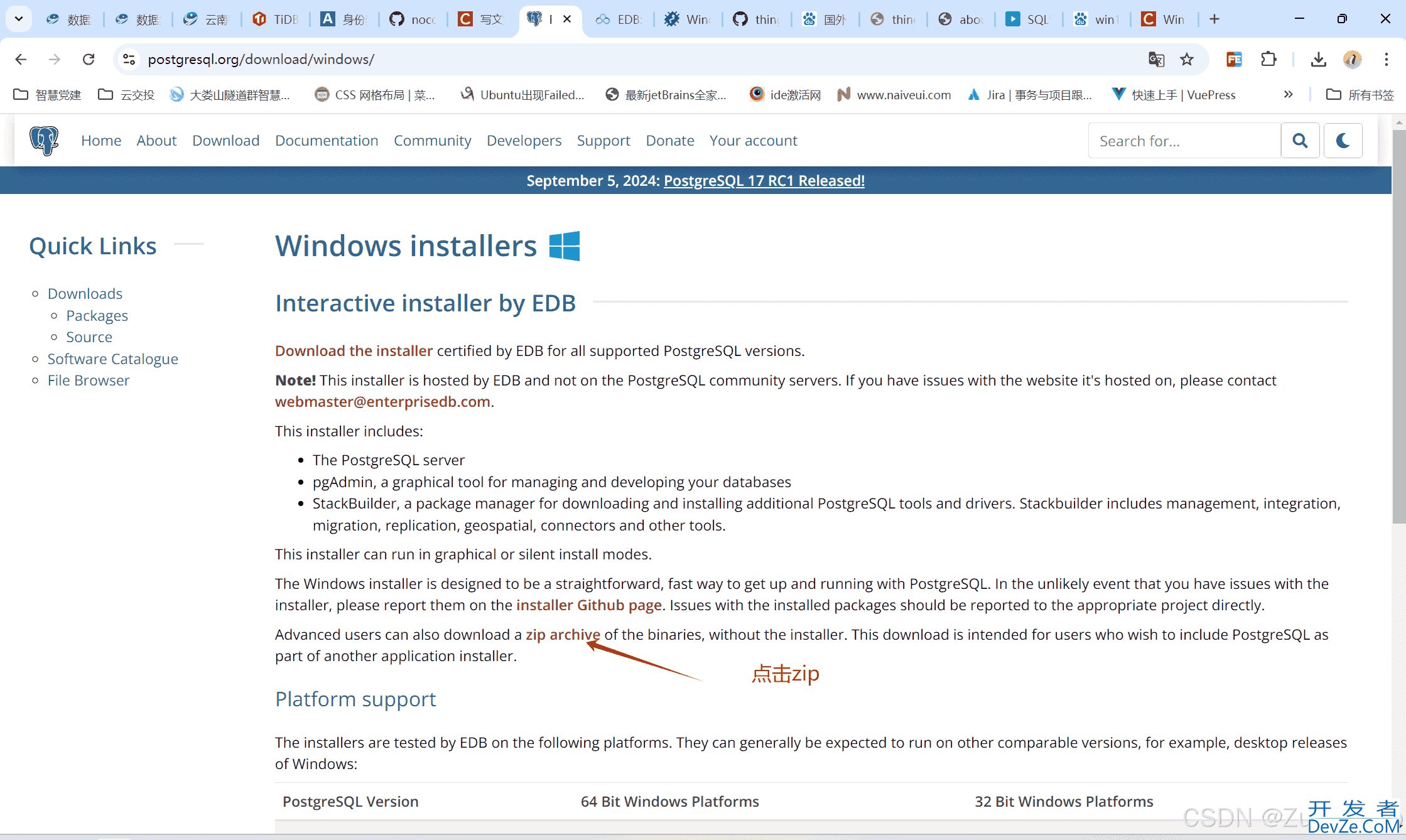Switch to 写文 tab
This screenshot has width=1406, height=840.
tap(481, 19)
